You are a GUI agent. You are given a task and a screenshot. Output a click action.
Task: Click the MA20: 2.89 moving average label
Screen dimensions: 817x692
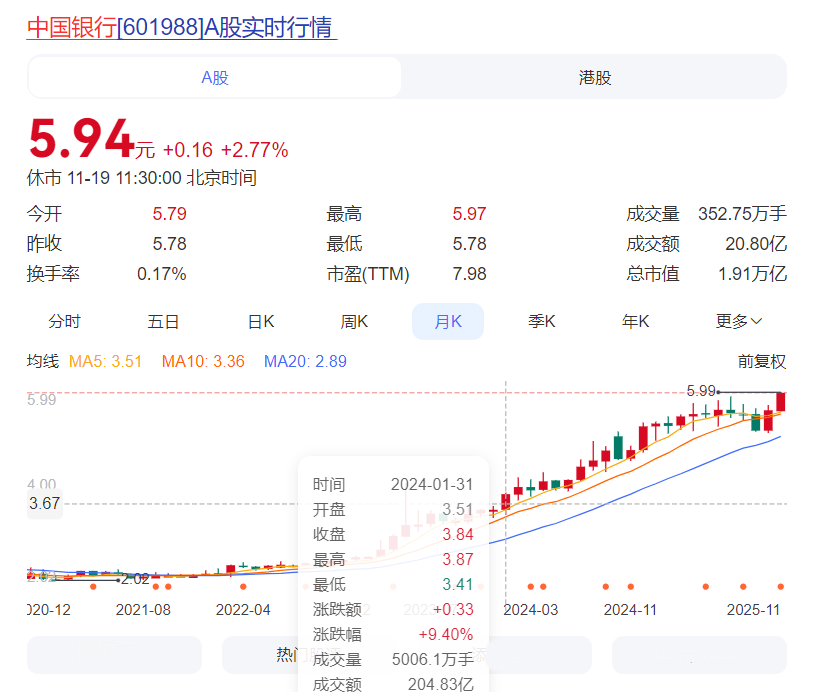305,361
